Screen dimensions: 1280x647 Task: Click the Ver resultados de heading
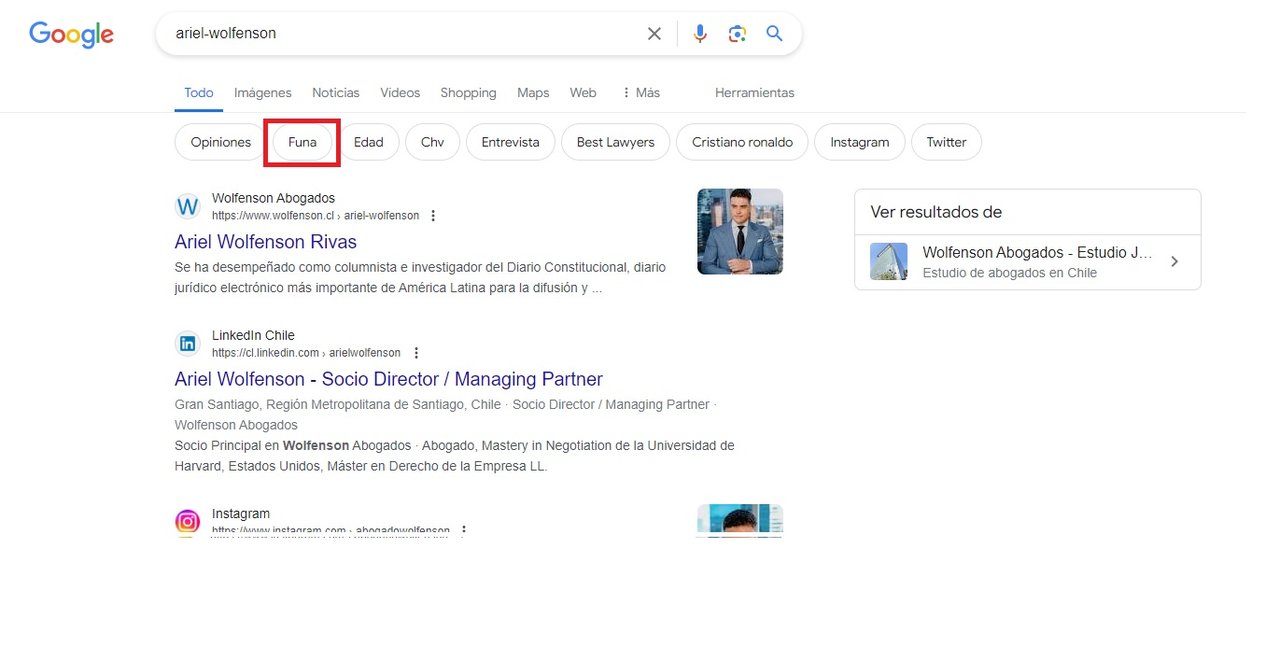pyautogui.click(x=936, y=212)
